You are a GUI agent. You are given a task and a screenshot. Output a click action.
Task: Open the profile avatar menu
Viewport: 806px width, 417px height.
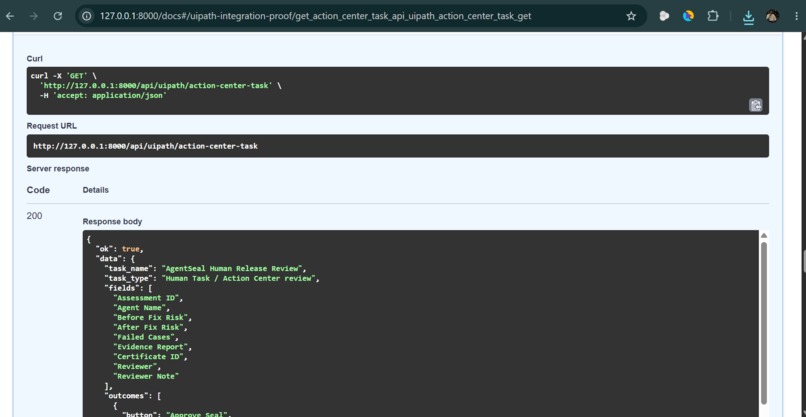click(772, 16)
